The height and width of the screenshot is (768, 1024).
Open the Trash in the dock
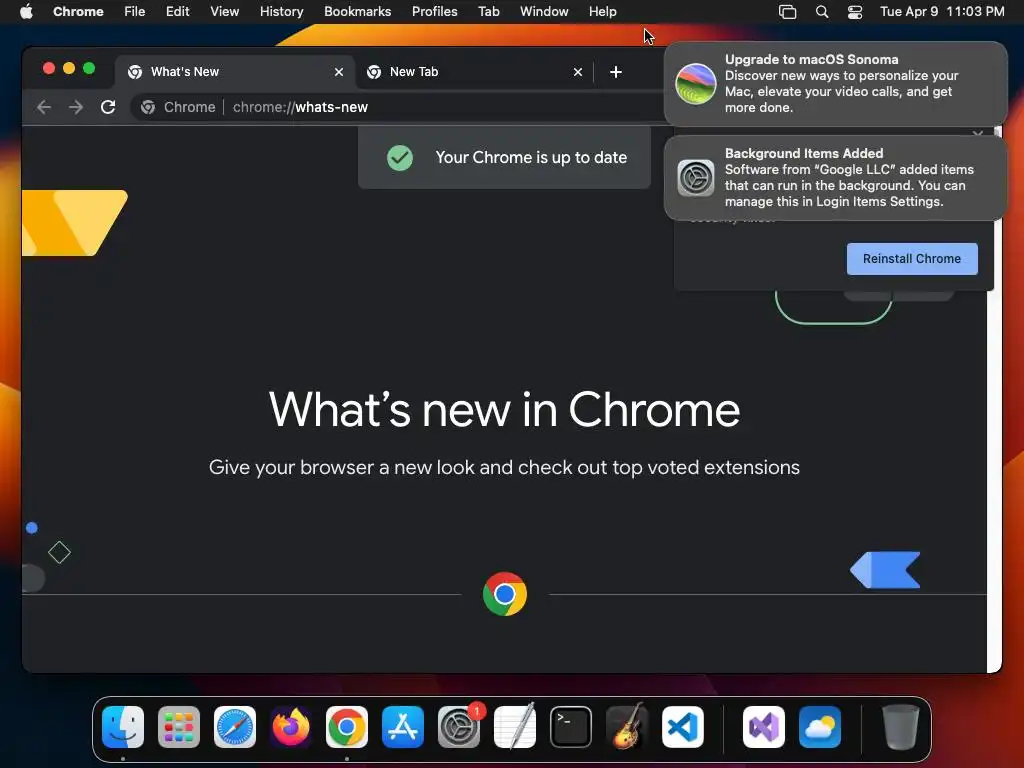[901, 727]
